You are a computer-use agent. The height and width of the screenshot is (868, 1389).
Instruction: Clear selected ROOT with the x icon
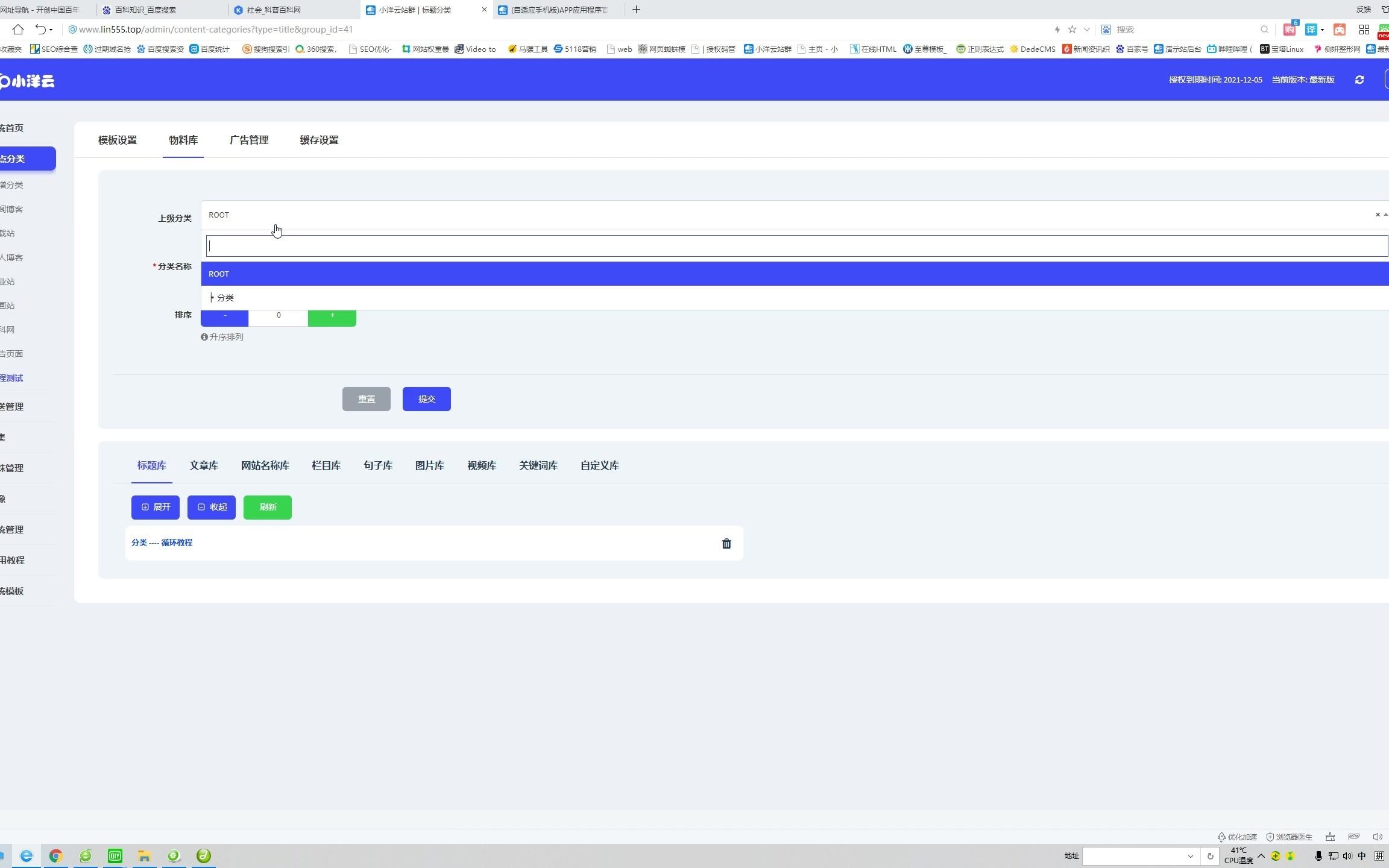tap(1377, 215)
